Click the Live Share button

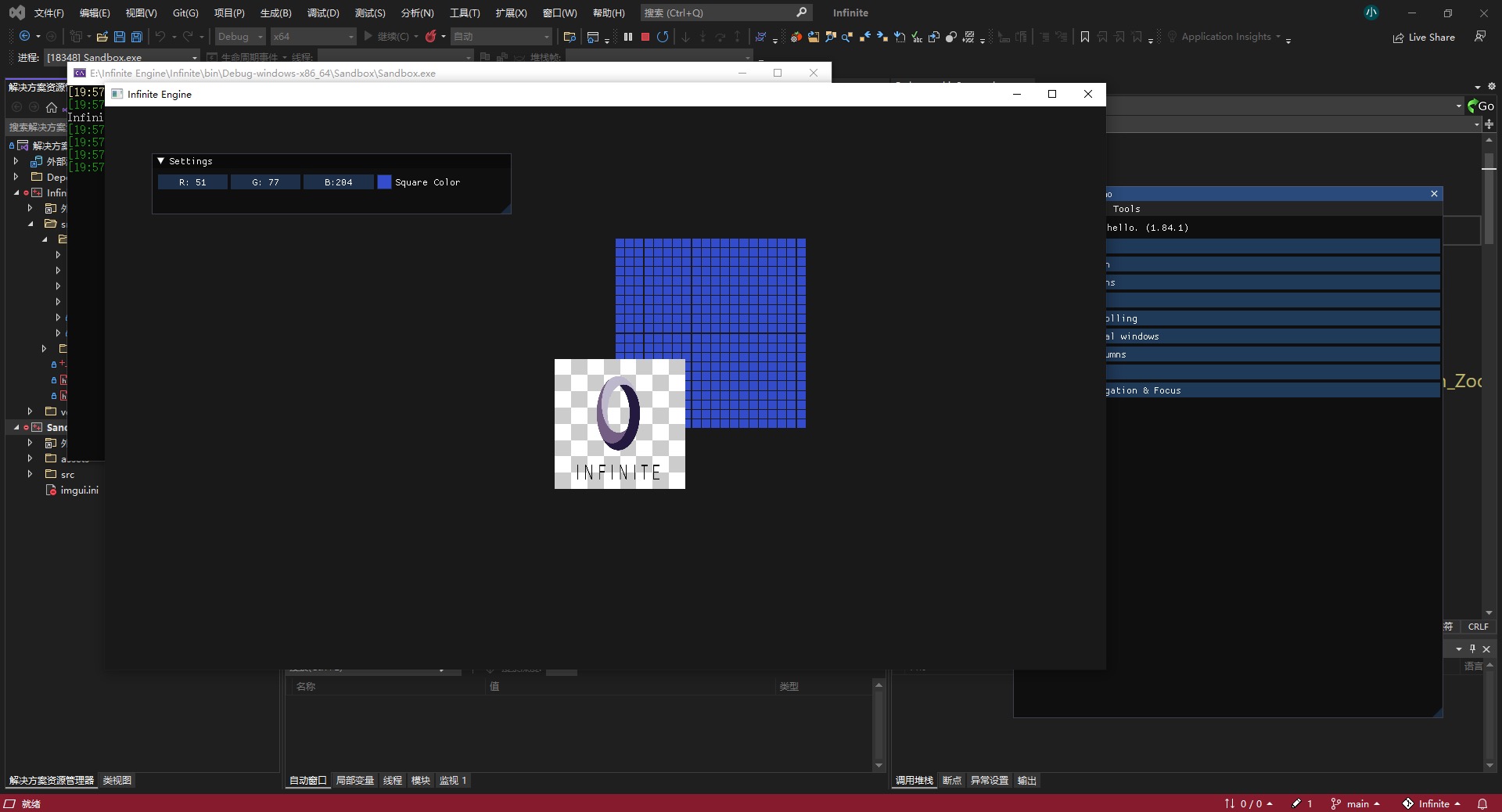tap(1424, 37)
